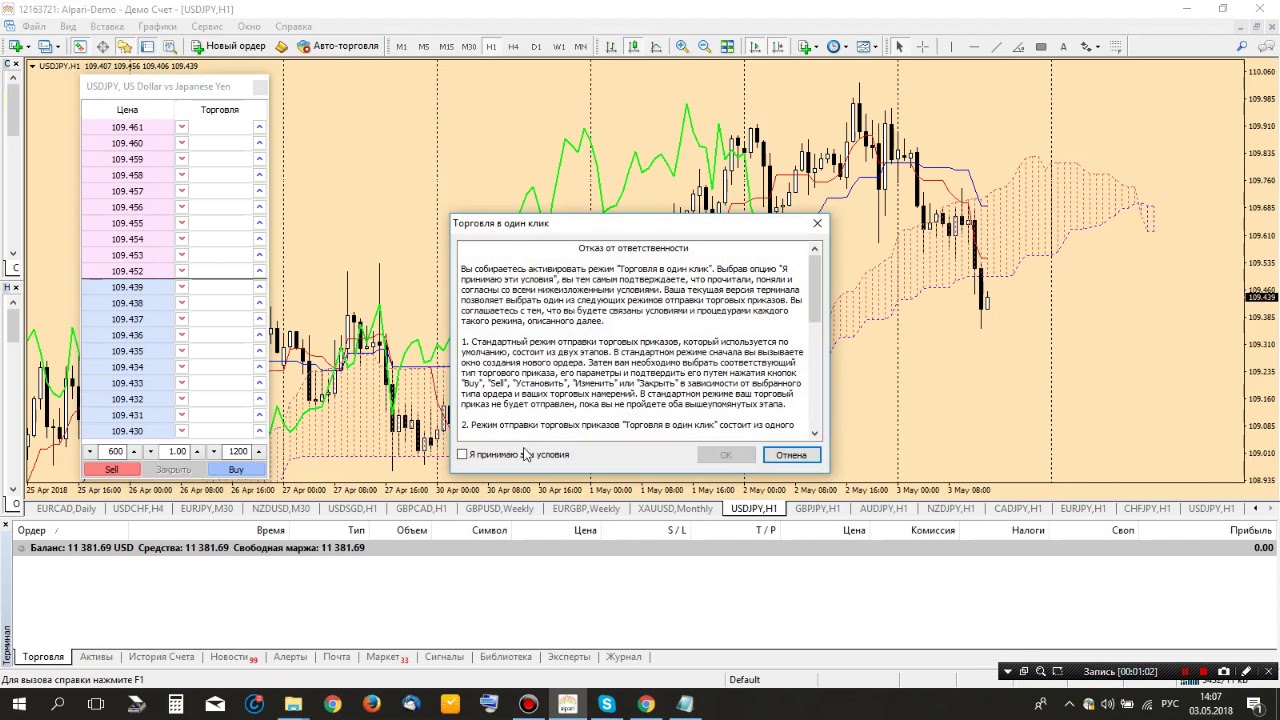
Task: Open the Журнал terminal tab
Action: tap(623, 657)
